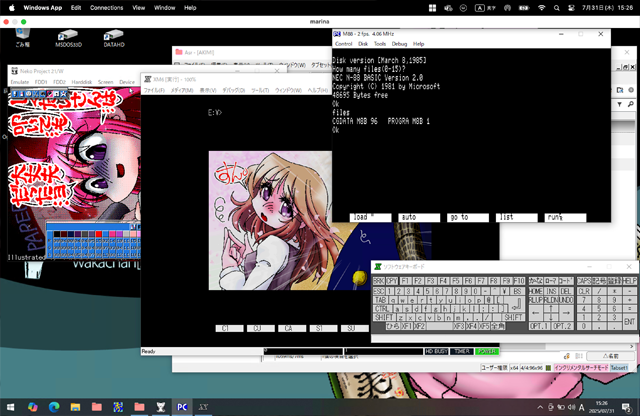Image resolution: width=640 pixels, height=416 pixels.
Task: Open デバッグ(D) menu in XM6
Action: point(233,90)
